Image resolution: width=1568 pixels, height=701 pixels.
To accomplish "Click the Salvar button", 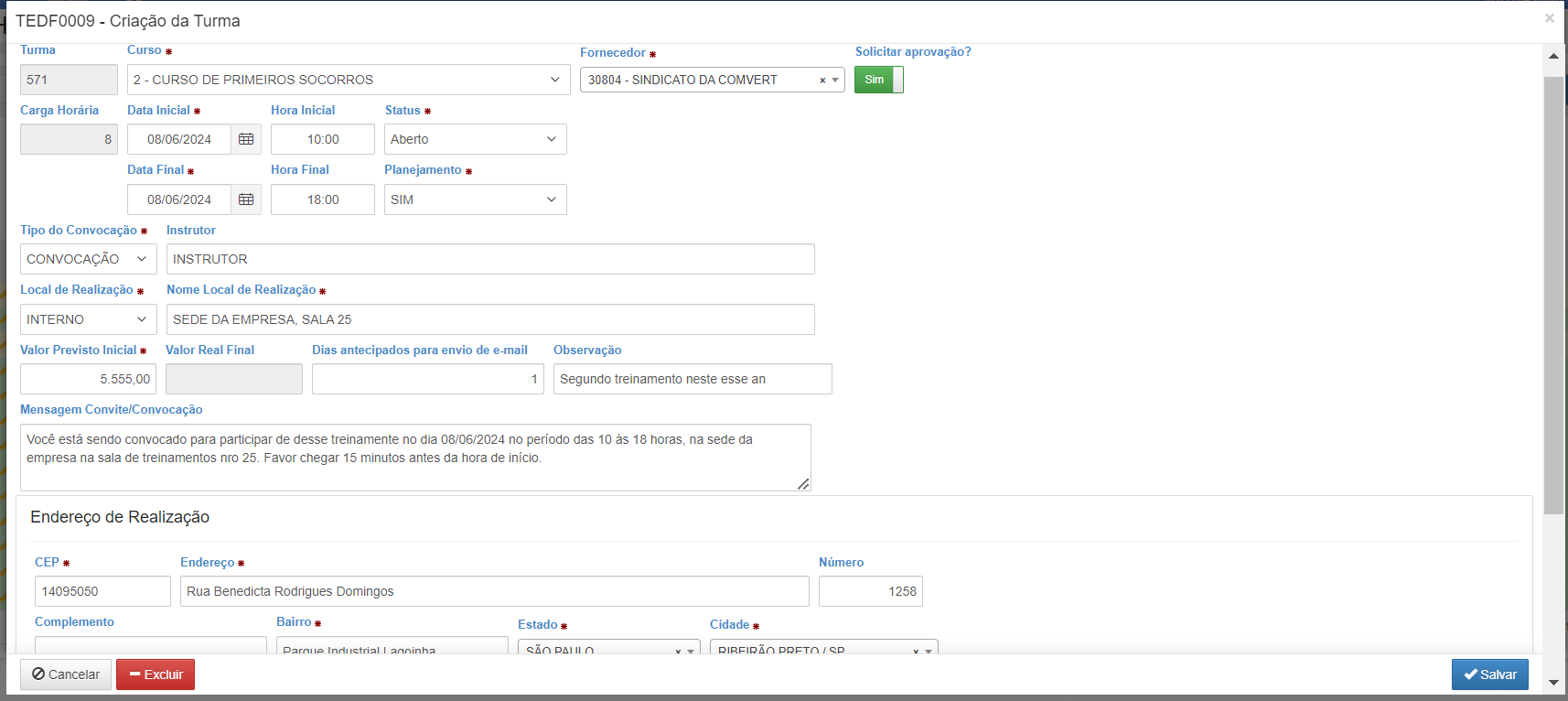I will pos(1490,674).
